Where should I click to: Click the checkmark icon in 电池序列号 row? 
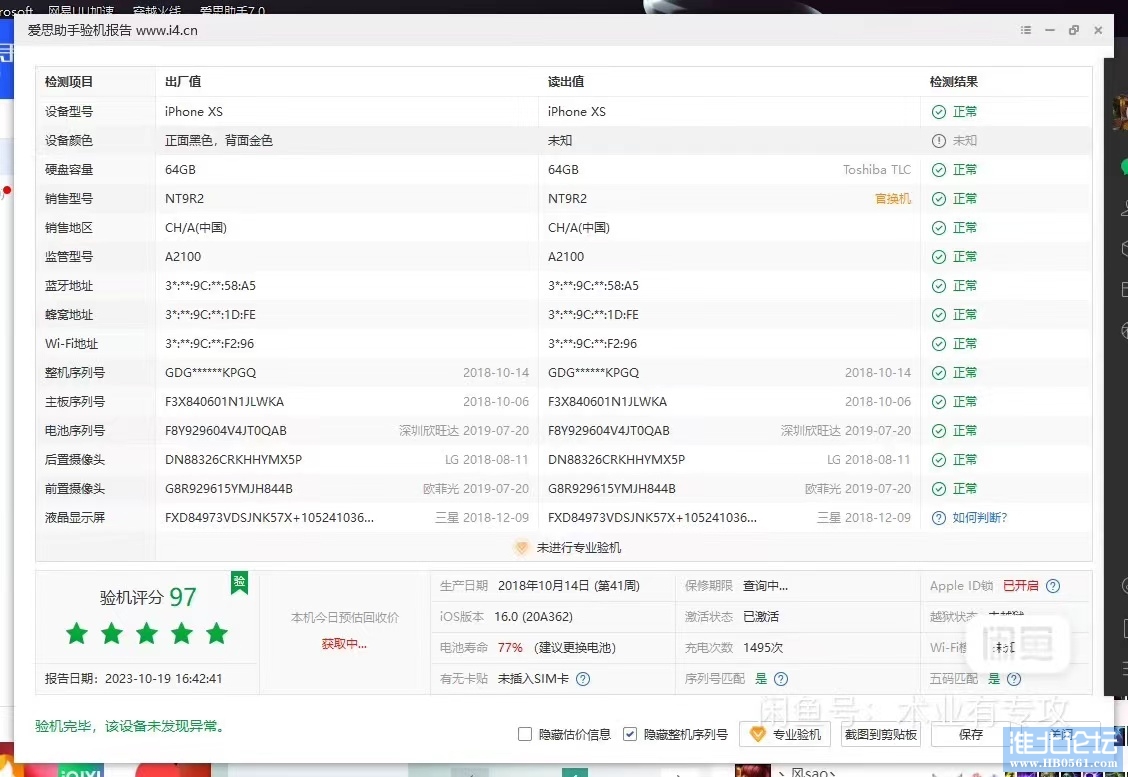click(939, 431)
